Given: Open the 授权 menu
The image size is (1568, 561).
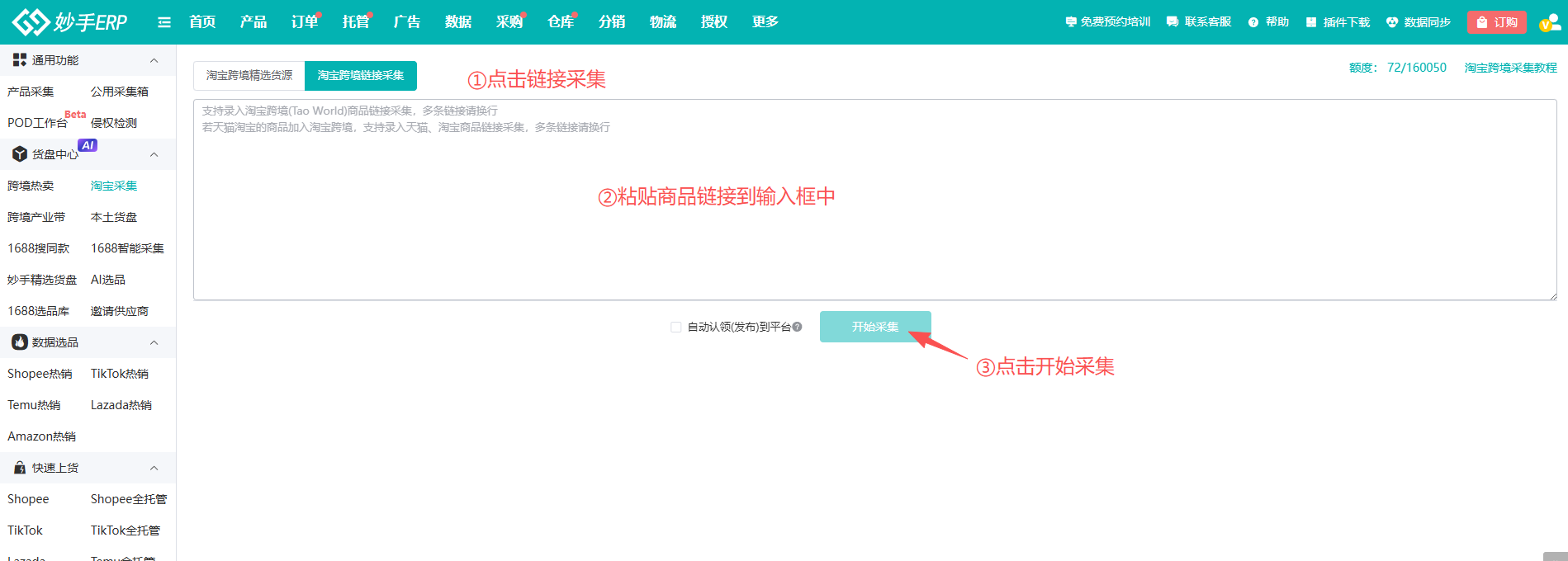Looking at the screenshot, I should 714,22.
